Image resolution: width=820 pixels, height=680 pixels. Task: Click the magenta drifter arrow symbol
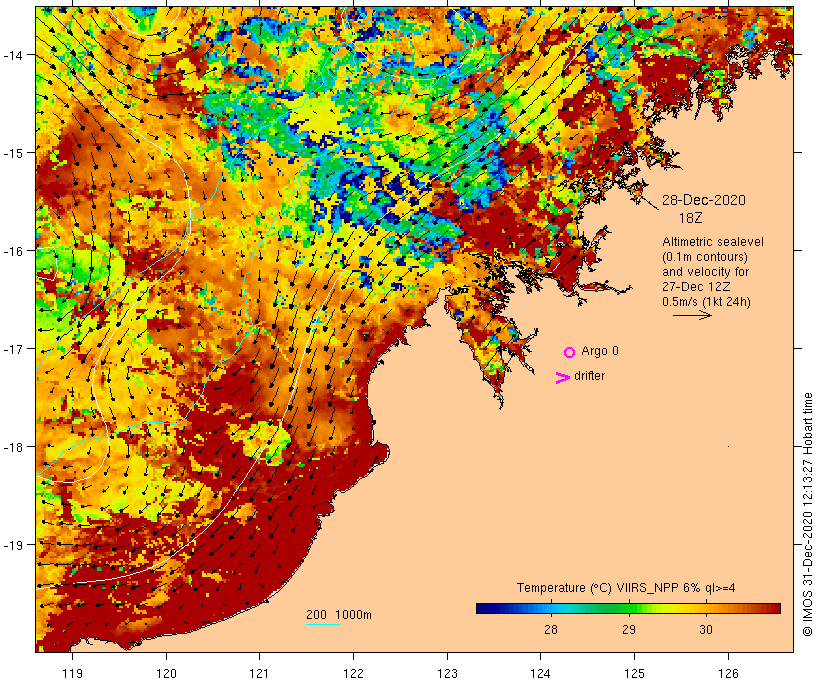[562, 378]
